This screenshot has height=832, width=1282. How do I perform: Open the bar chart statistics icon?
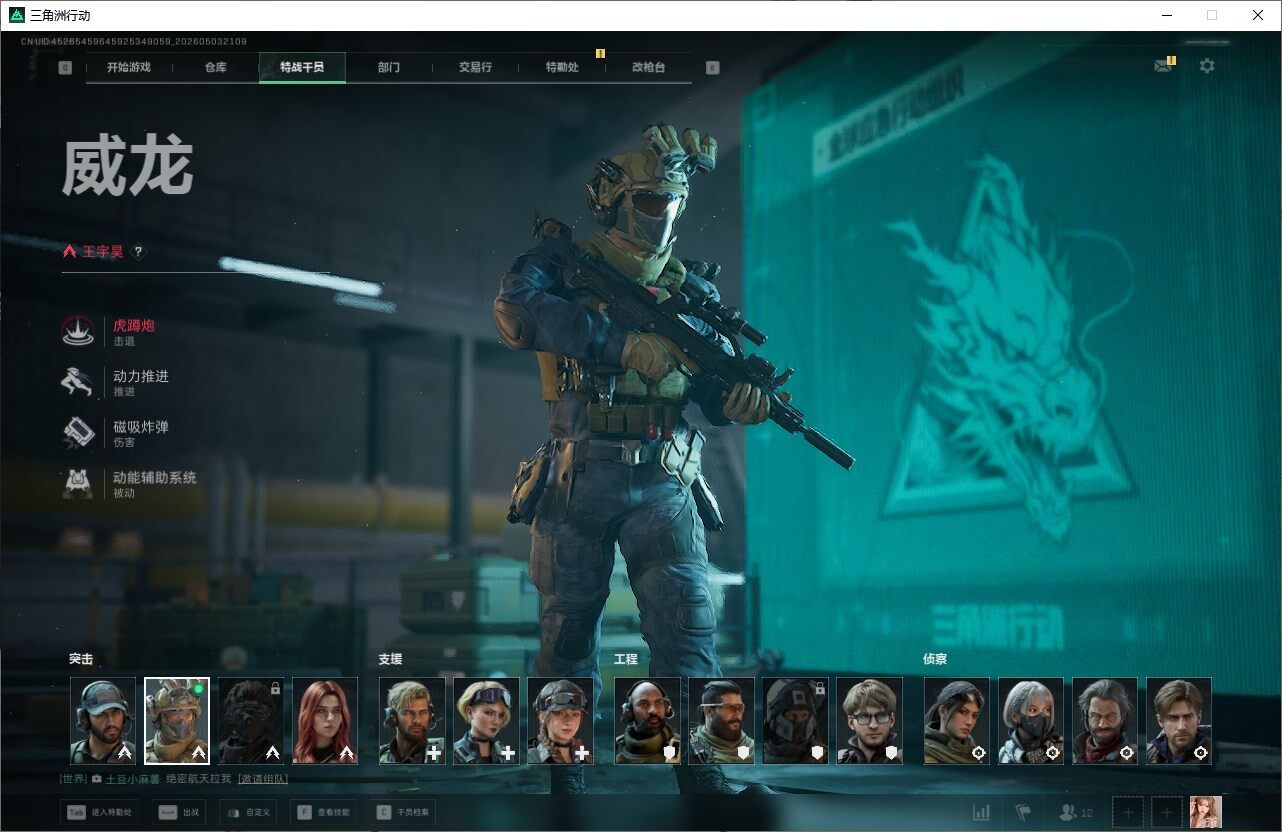click(982, 813)
